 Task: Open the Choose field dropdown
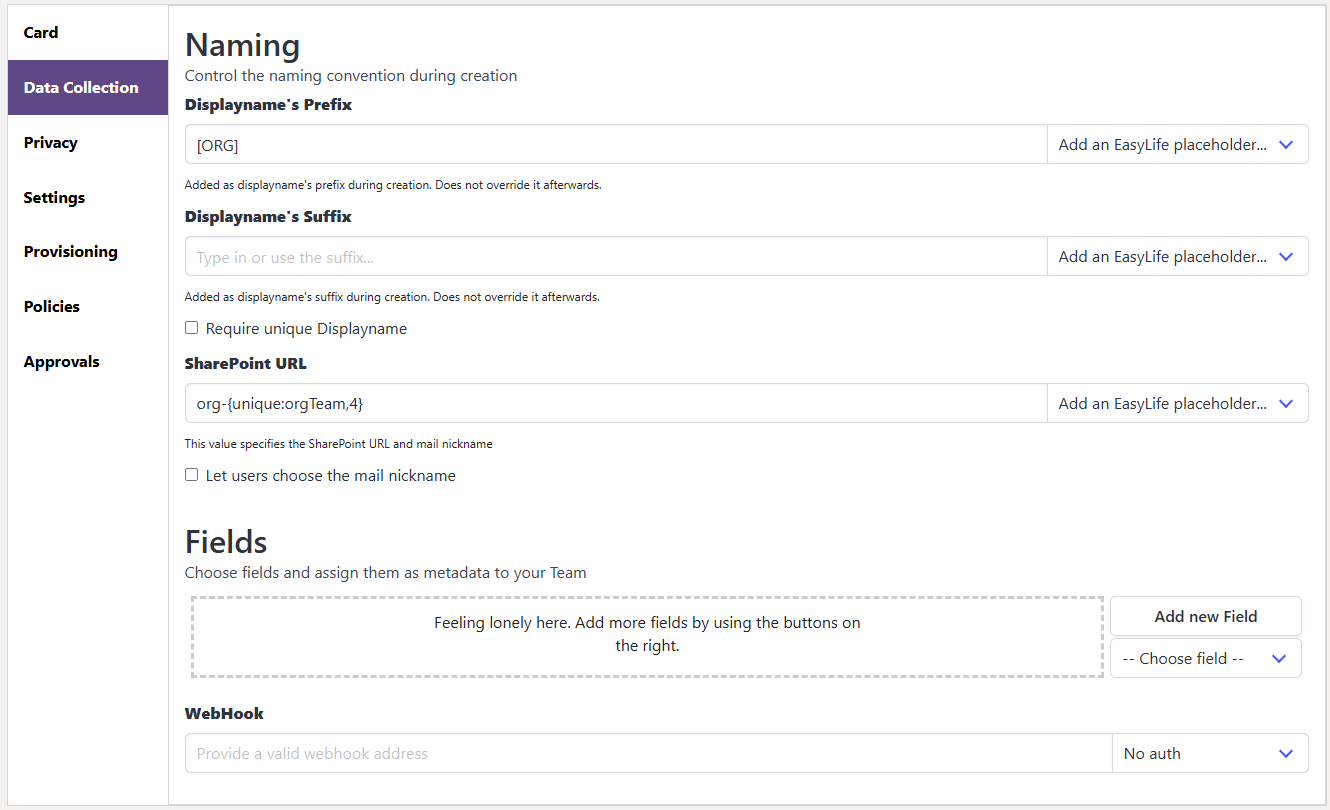click(x=1205, y=658)
